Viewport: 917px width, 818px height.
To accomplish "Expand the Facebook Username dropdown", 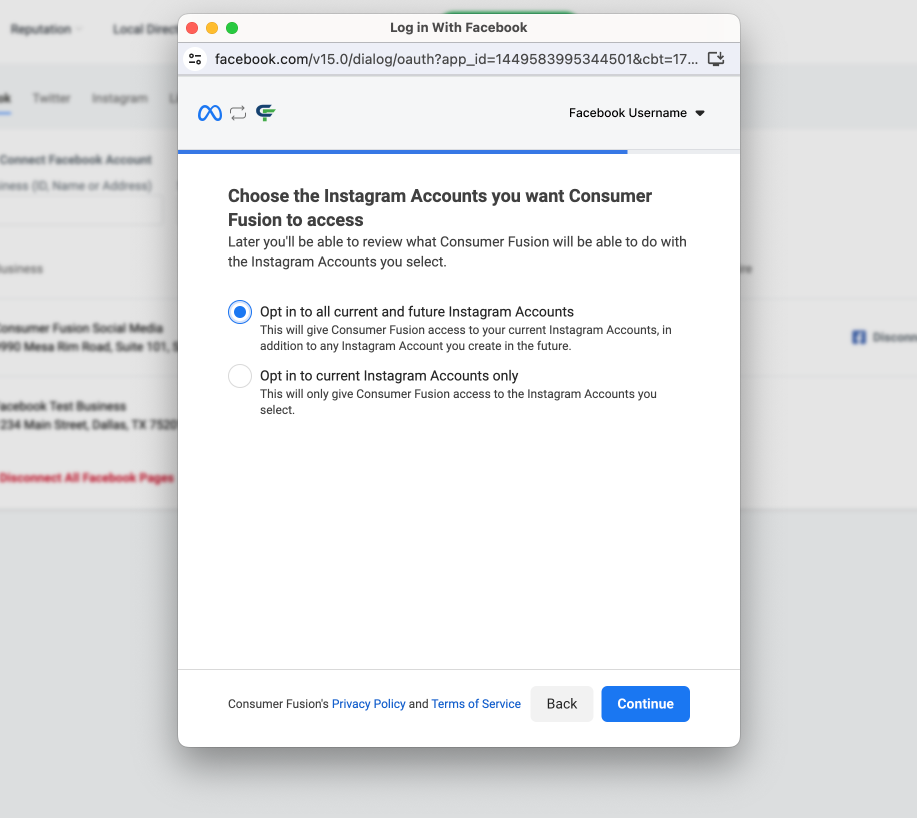I will (x=636, y=113).
